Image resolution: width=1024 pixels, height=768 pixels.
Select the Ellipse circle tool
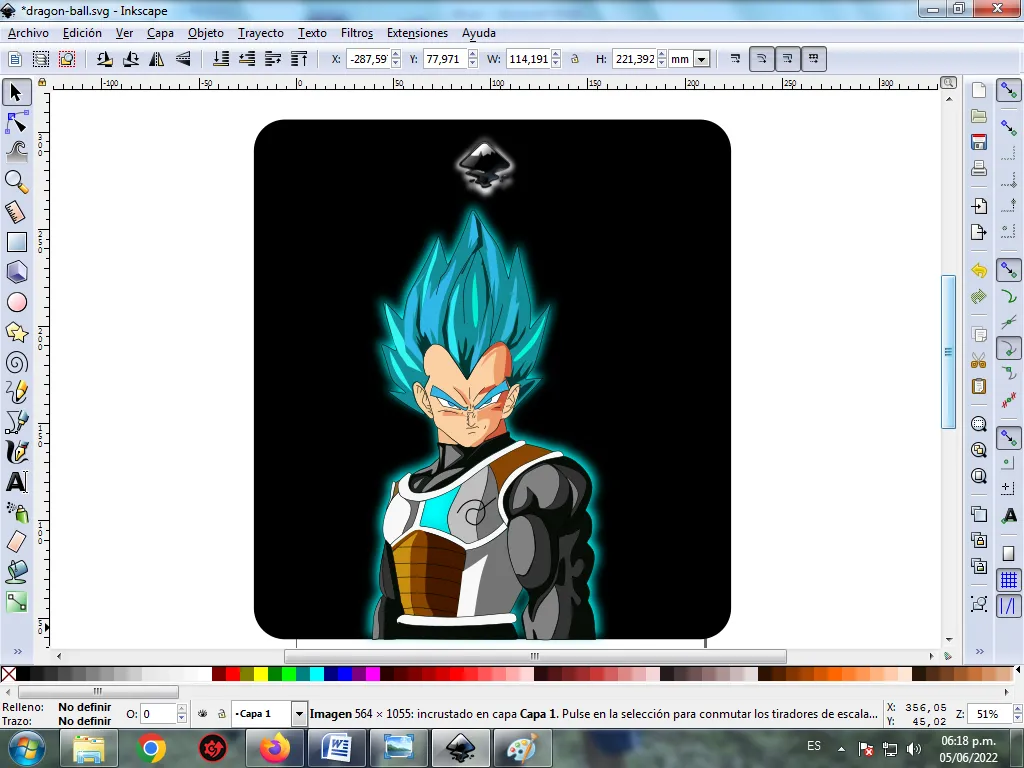tap(16, 302)
